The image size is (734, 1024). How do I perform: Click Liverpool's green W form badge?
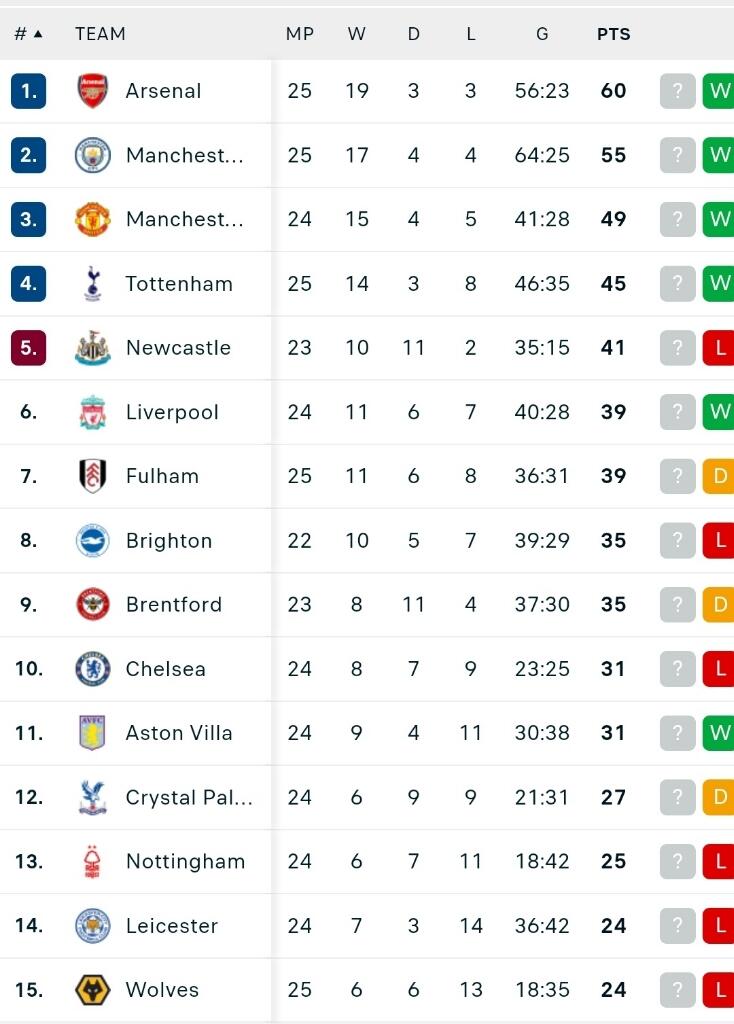point(719,412)
